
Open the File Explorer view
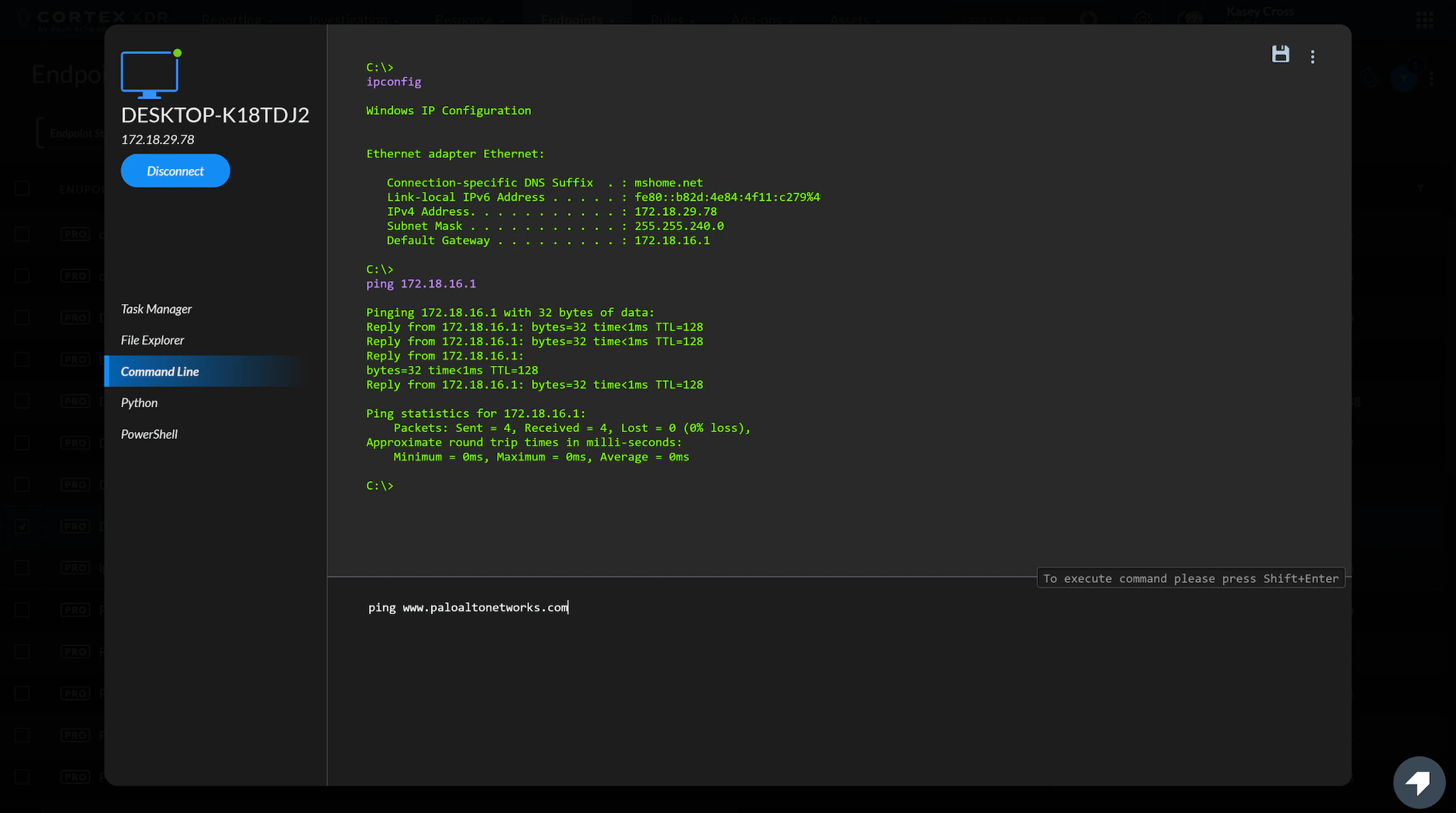[x=152, y=340]
